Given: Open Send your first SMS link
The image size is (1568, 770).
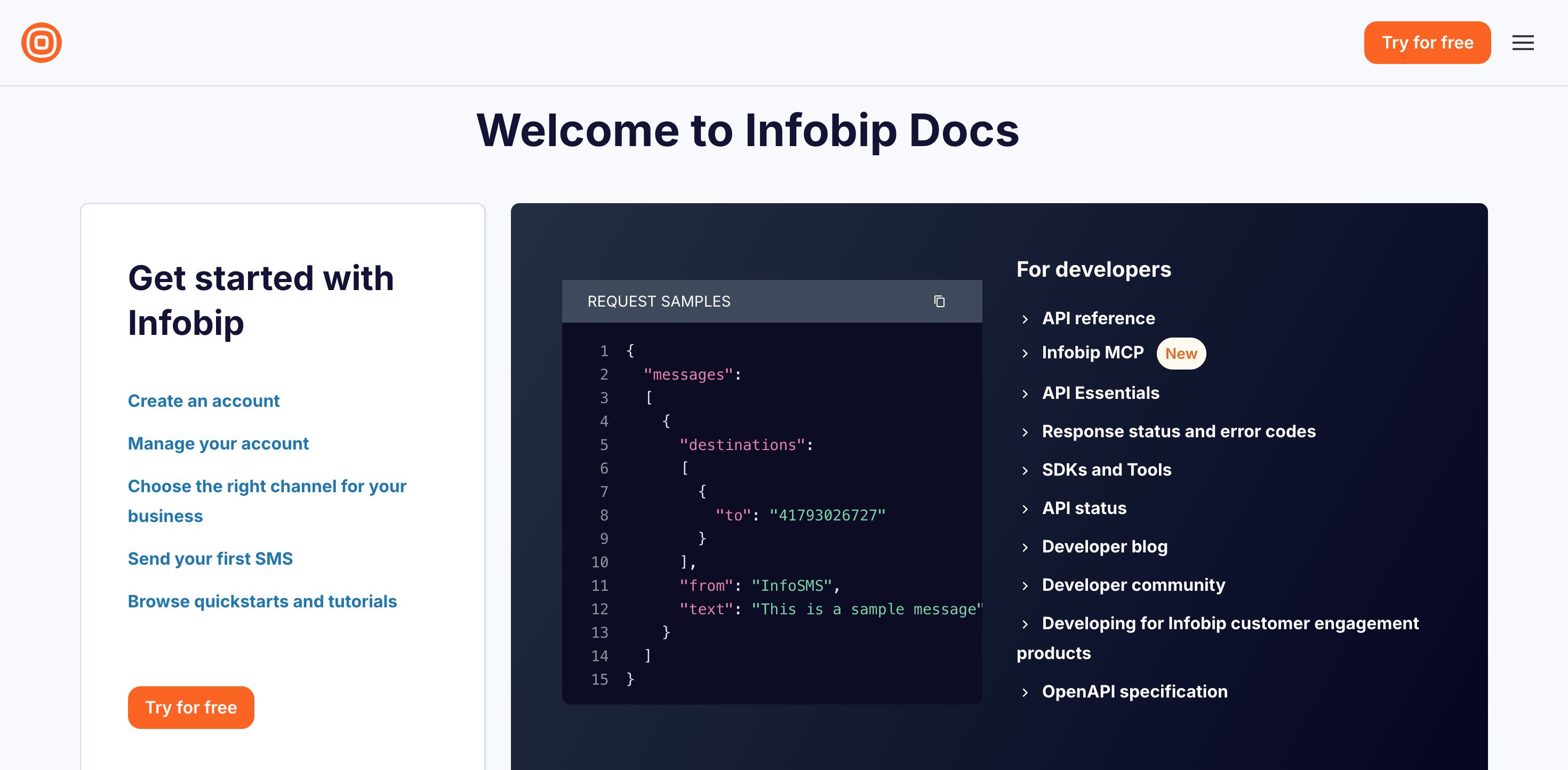Looking at the screenshot, I should point(210,559).
